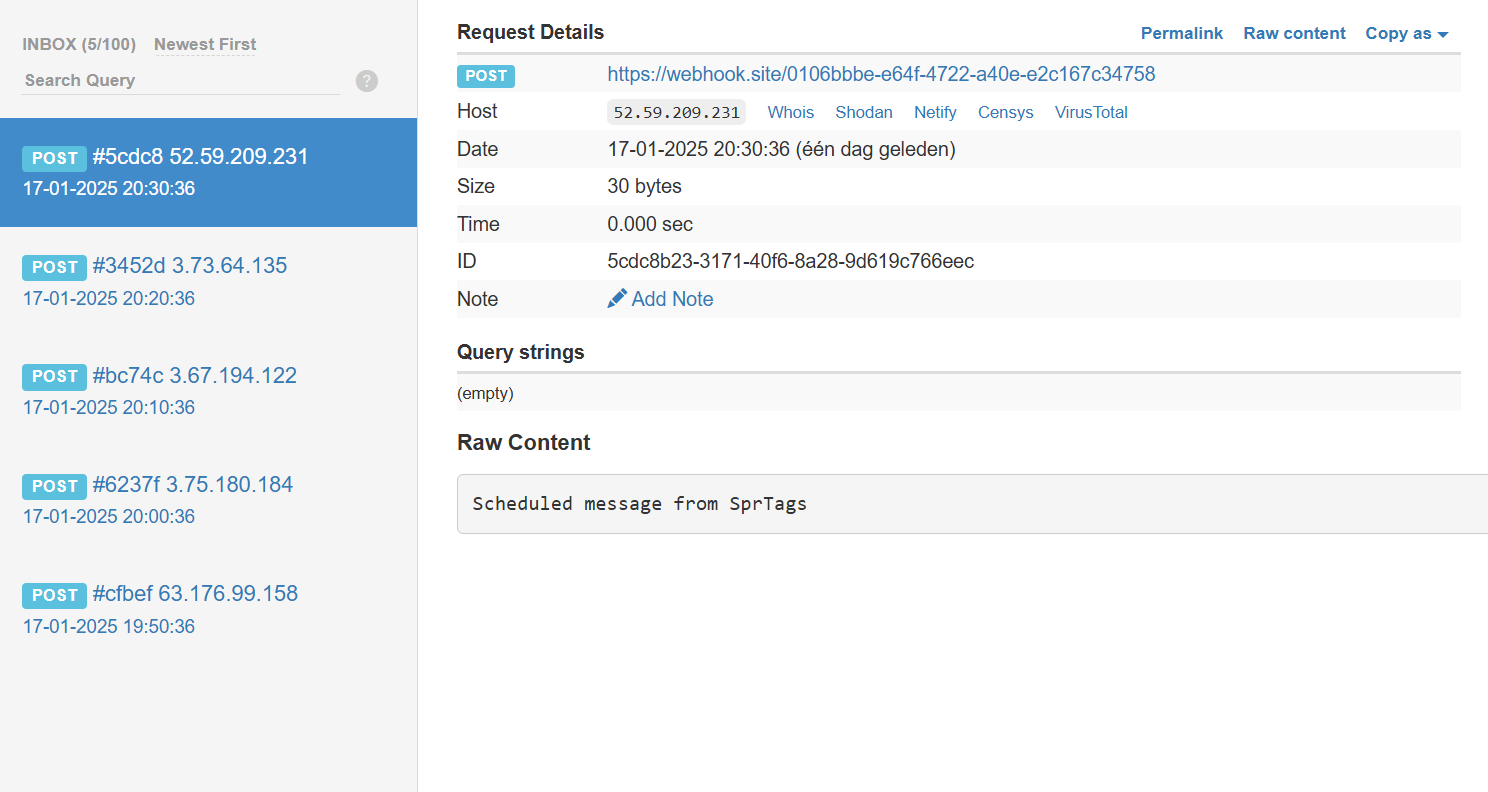The width and height of the screenshot is (1488, 792).
Task: Click the POST badge of request #bc74c
Action: point(54,376)
